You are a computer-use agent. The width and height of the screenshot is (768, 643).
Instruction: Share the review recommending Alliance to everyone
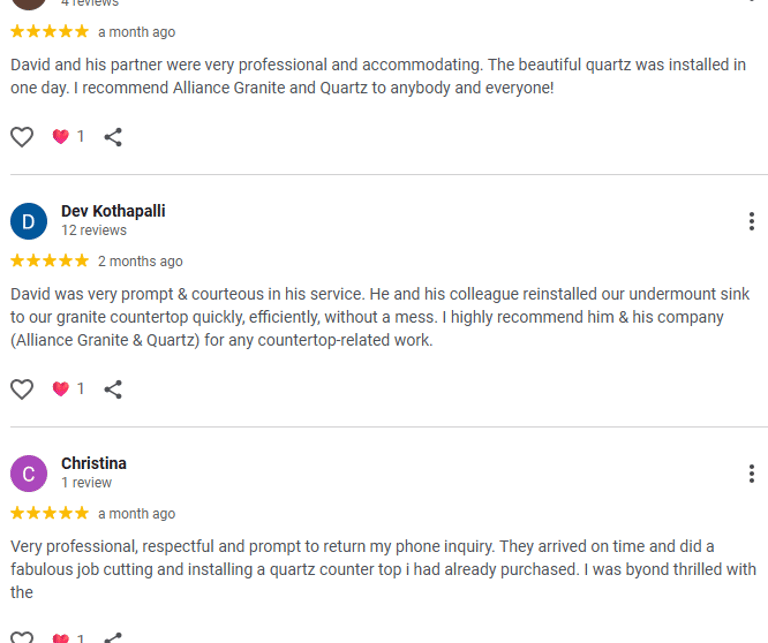point(113,137)
